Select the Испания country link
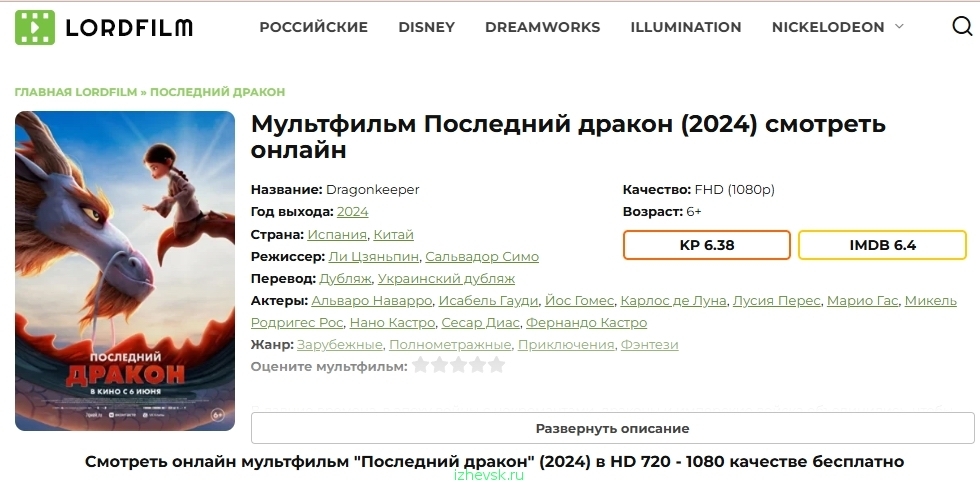The height and width of the screenshot is (482, 980). click(337, 234)
